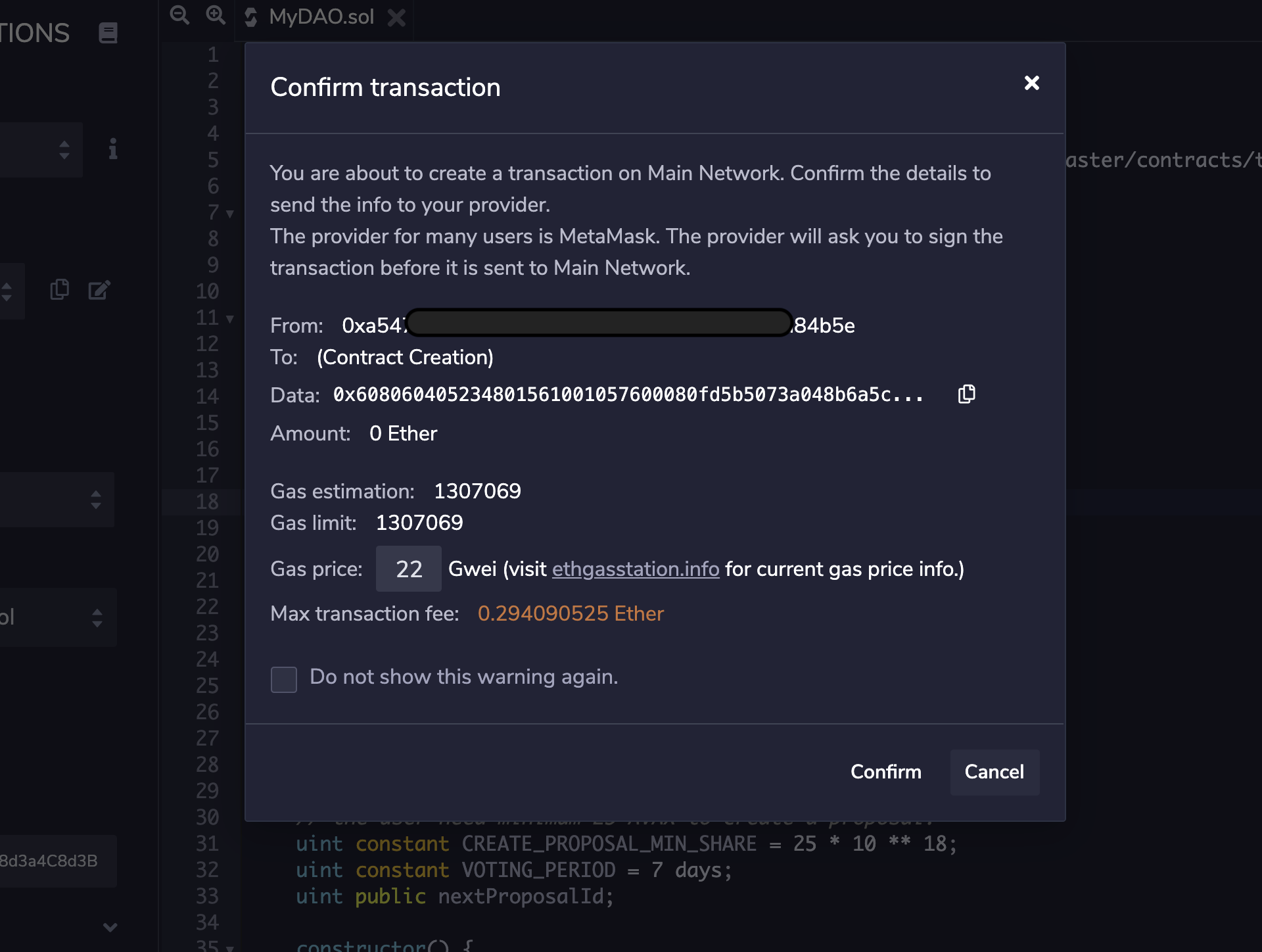
Task: Click the zoom in magnifier icon
Action: click(216, 15)
